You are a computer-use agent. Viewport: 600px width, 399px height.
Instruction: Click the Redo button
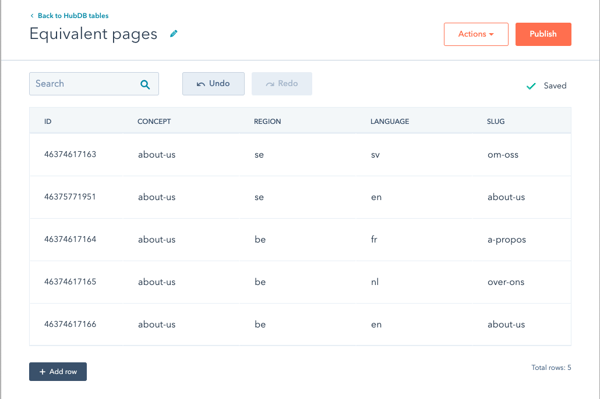[x=282, y=83]
